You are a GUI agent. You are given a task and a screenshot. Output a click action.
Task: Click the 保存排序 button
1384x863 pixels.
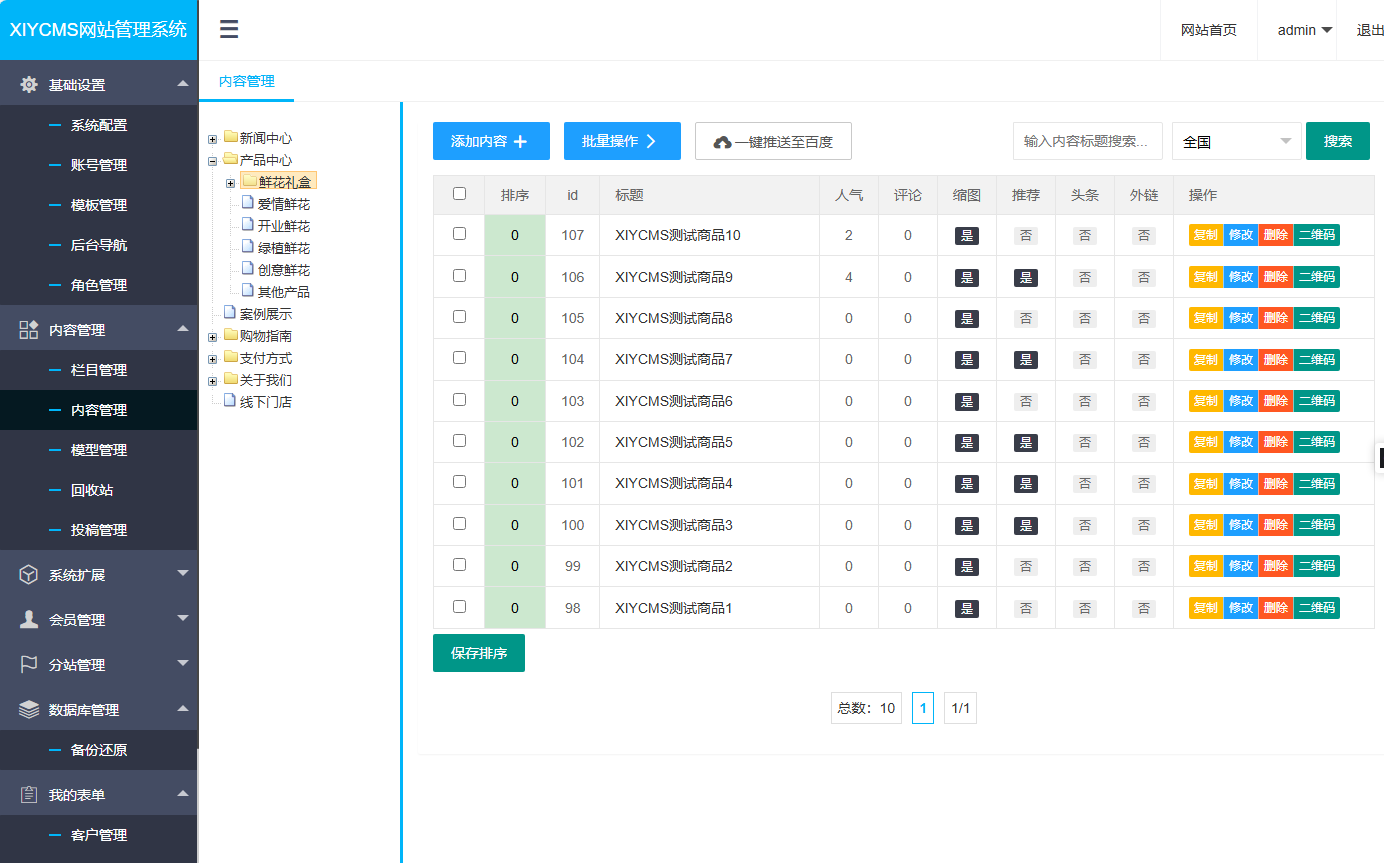tap(478, 653)
